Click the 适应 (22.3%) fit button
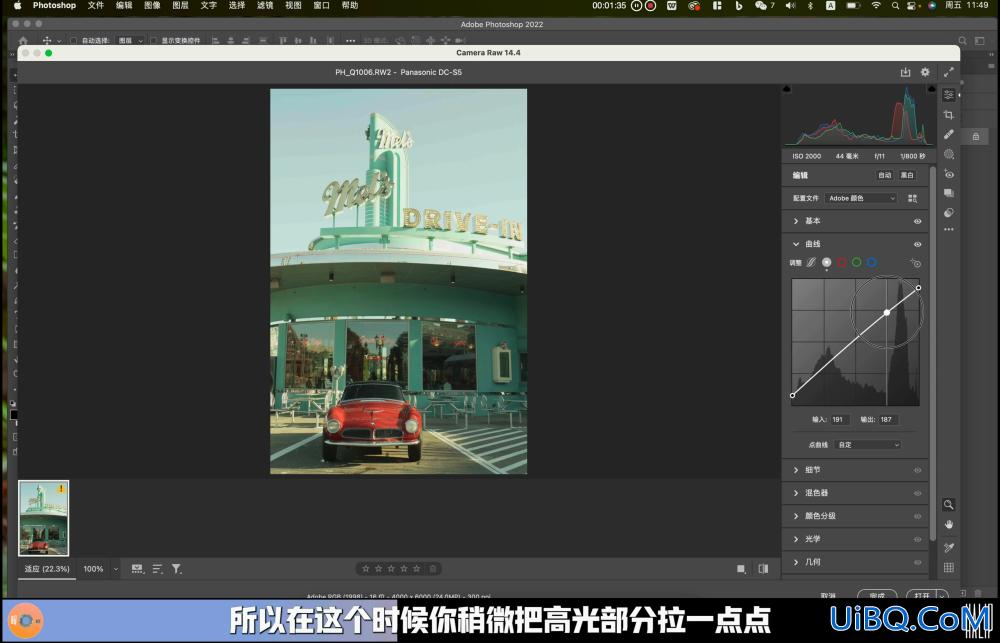The width and height of the screenshot is (1000, 643). [47, 568]
